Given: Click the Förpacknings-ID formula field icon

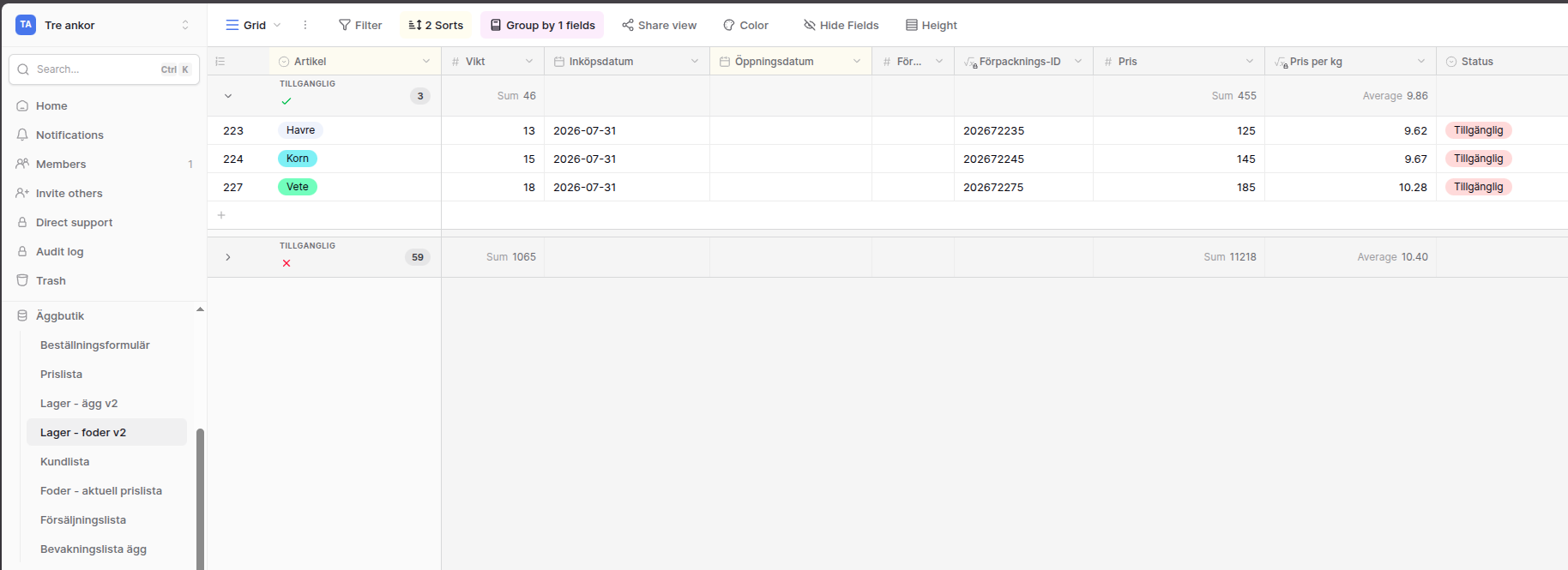Looking at the screenshot, I should pyautogui.click(x=970, y=63).
